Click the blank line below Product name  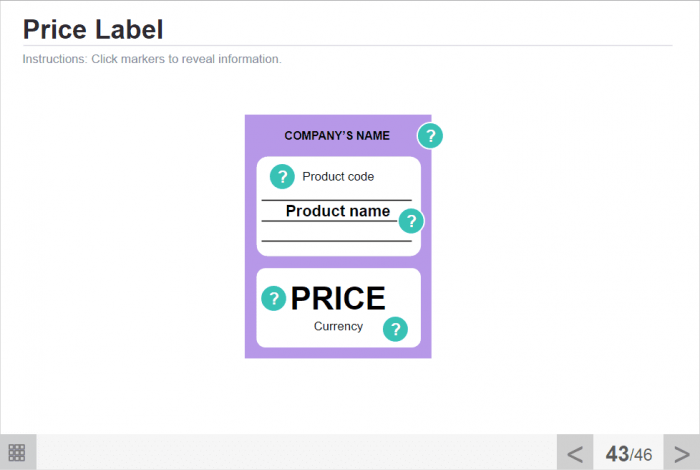336,240
